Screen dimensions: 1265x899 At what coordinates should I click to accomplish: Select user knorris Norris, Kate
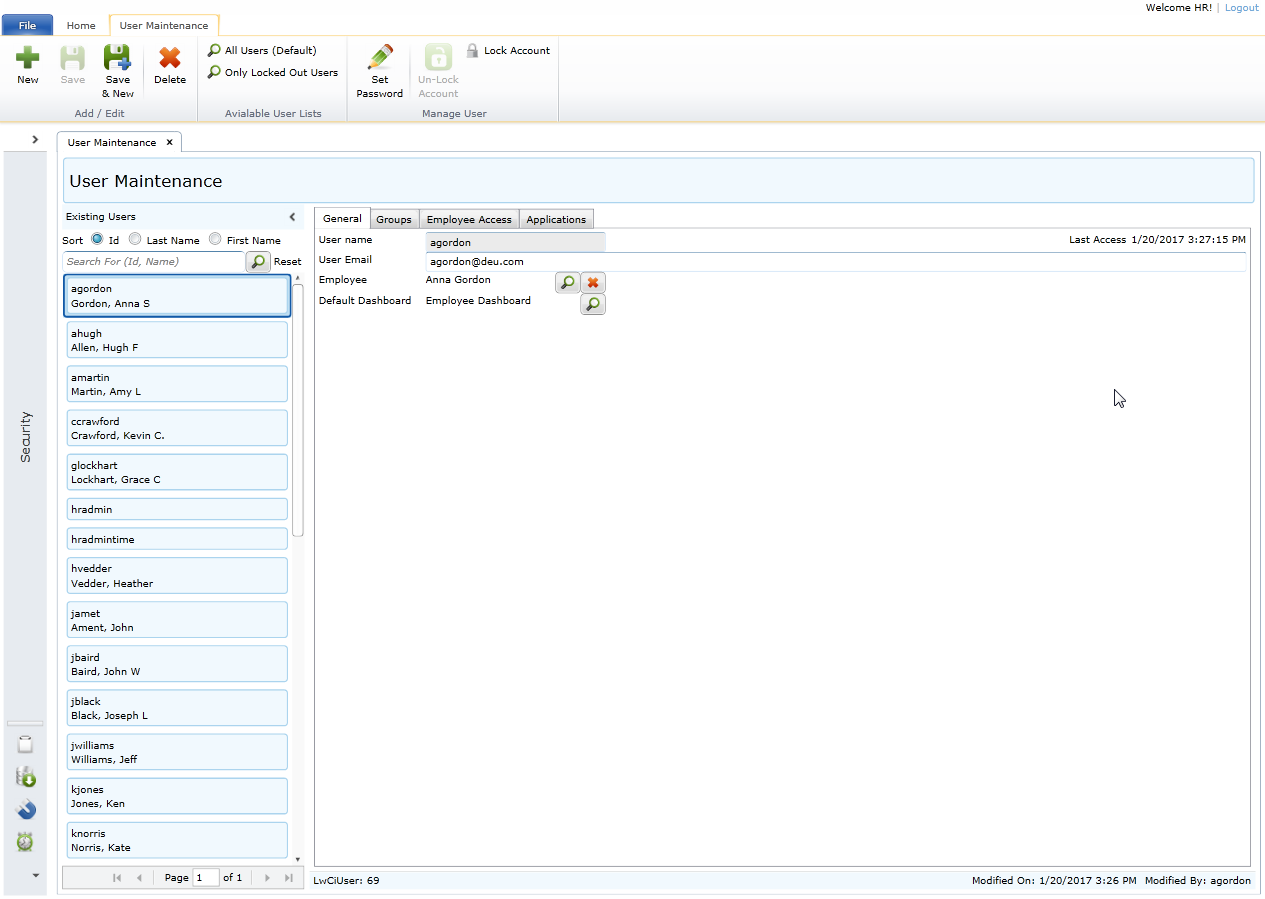pos(178,840)
